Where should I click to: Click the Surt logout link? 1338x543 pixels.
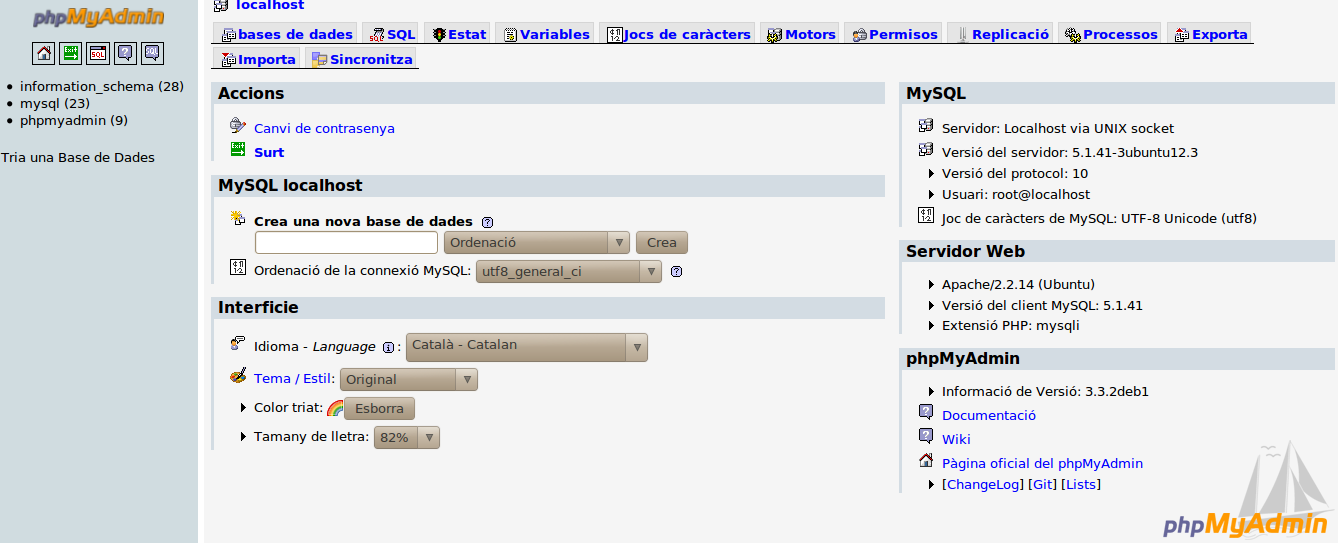coord(269,153)
